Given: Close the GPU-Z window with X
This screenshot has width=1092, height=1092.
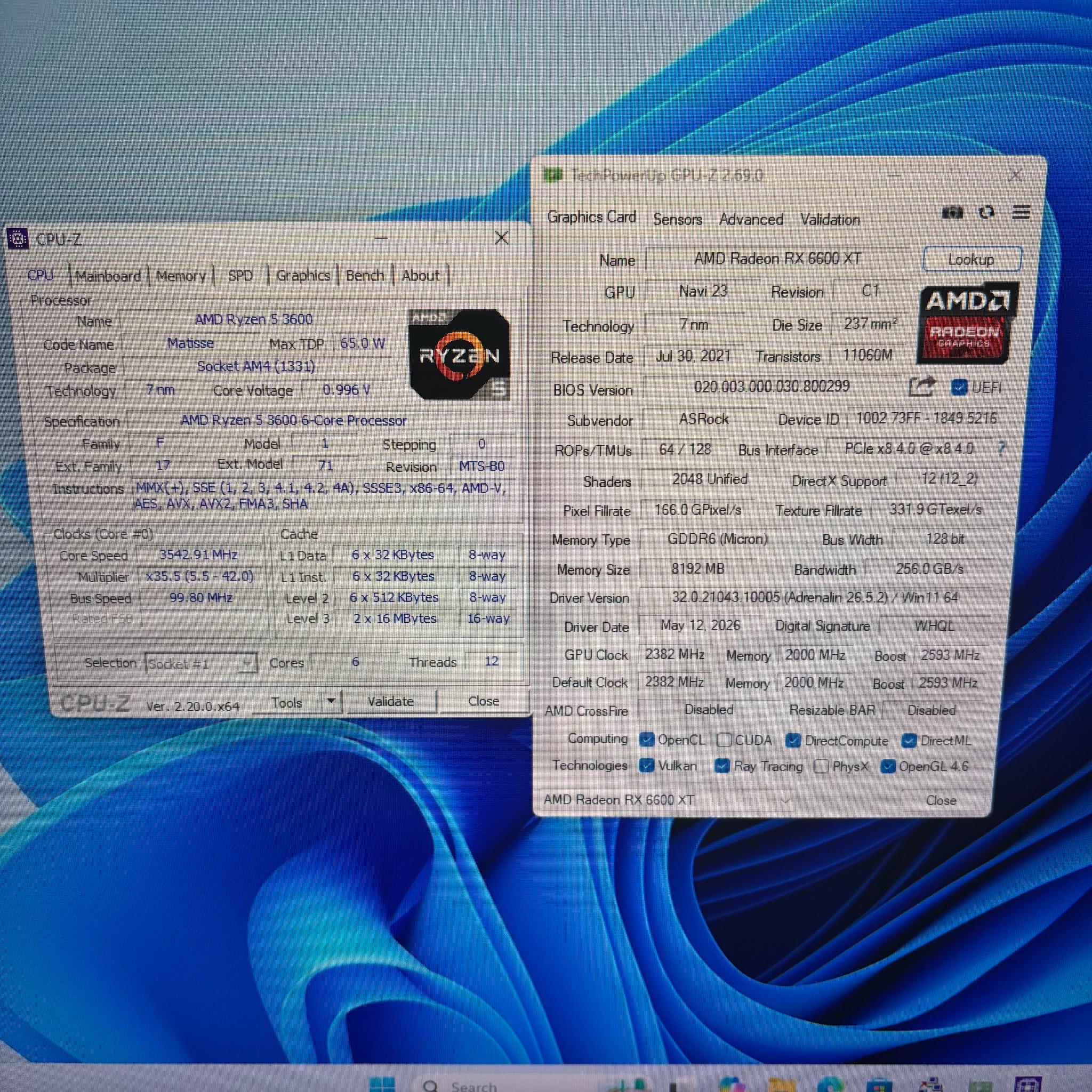Looking at the screenshot, I should [1015, 176].
